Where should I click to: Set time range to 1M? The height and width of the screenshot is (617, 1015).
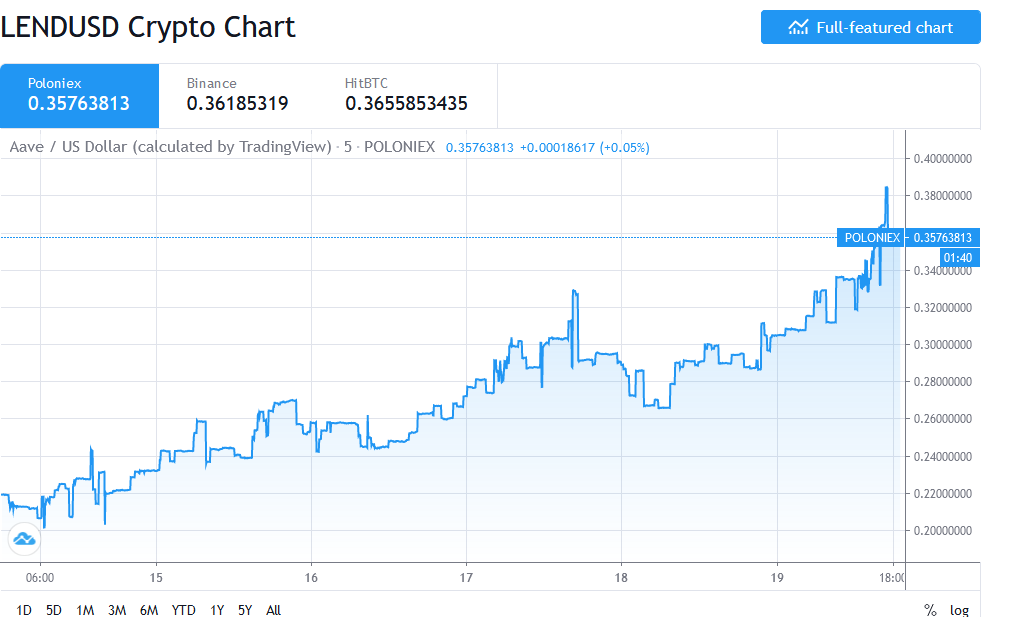(x=85, y=610)
